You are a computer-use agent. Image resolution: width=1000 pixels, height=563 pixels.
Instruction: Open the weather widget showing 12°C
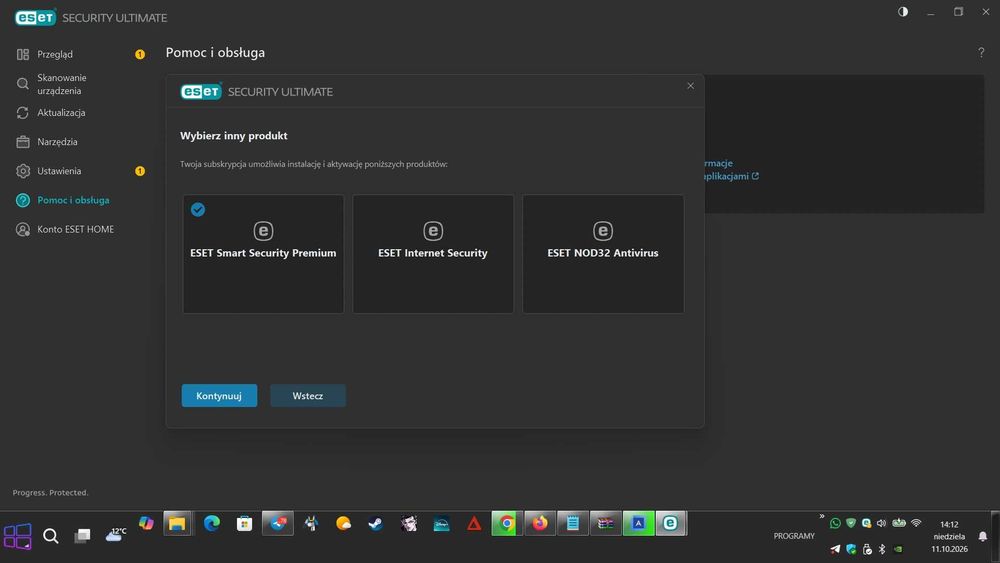coord(116,534)
